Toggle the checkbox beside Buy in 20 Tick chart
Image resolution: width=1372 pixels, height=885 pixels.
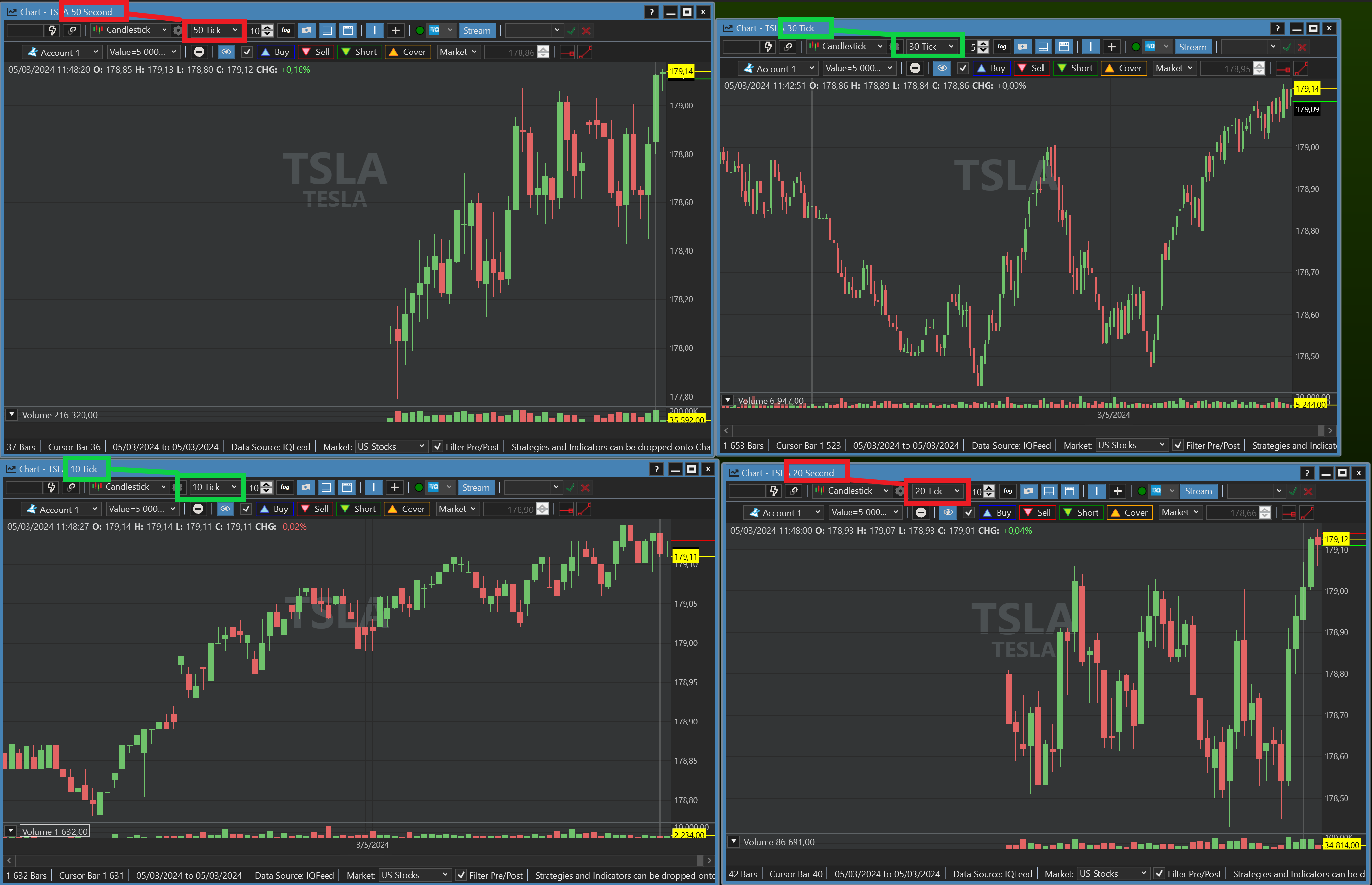coord(968,512)
